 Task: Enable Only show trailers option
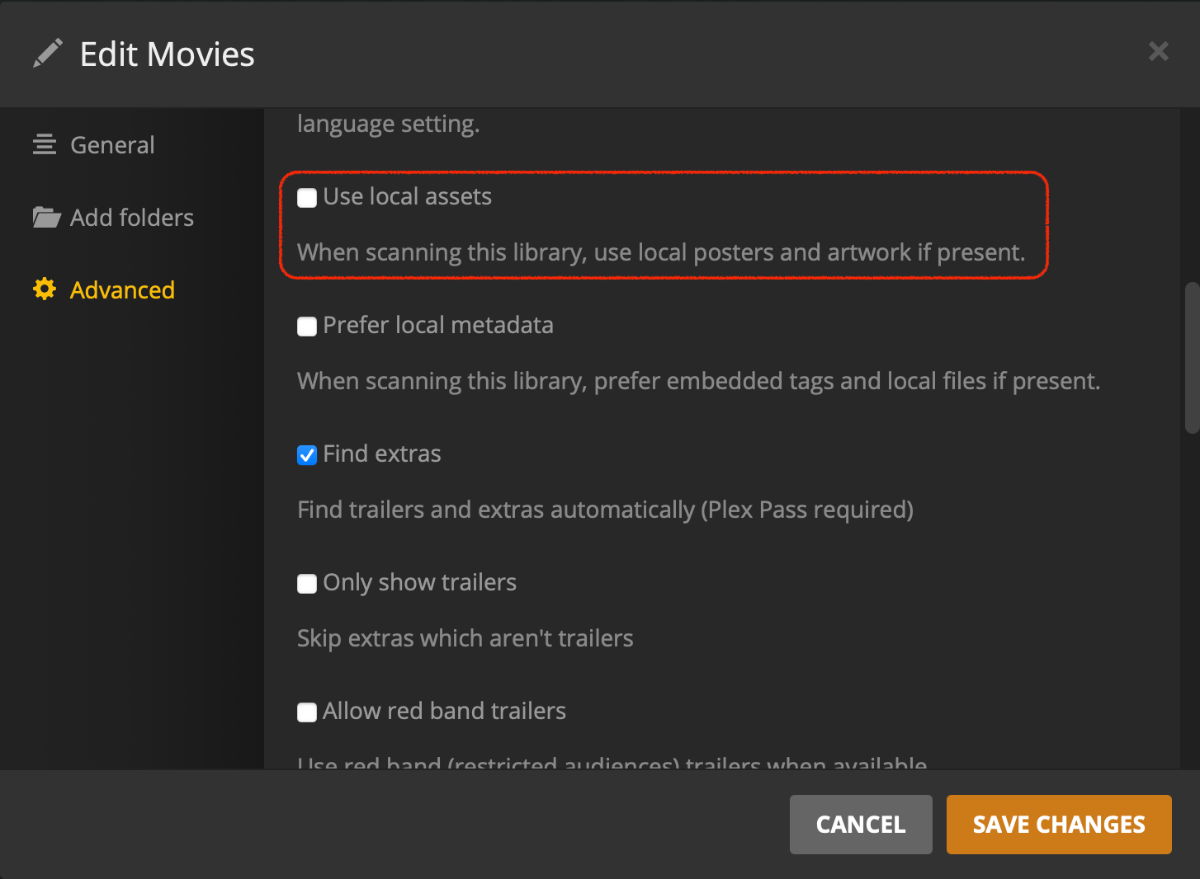click(x=307, y=584)
